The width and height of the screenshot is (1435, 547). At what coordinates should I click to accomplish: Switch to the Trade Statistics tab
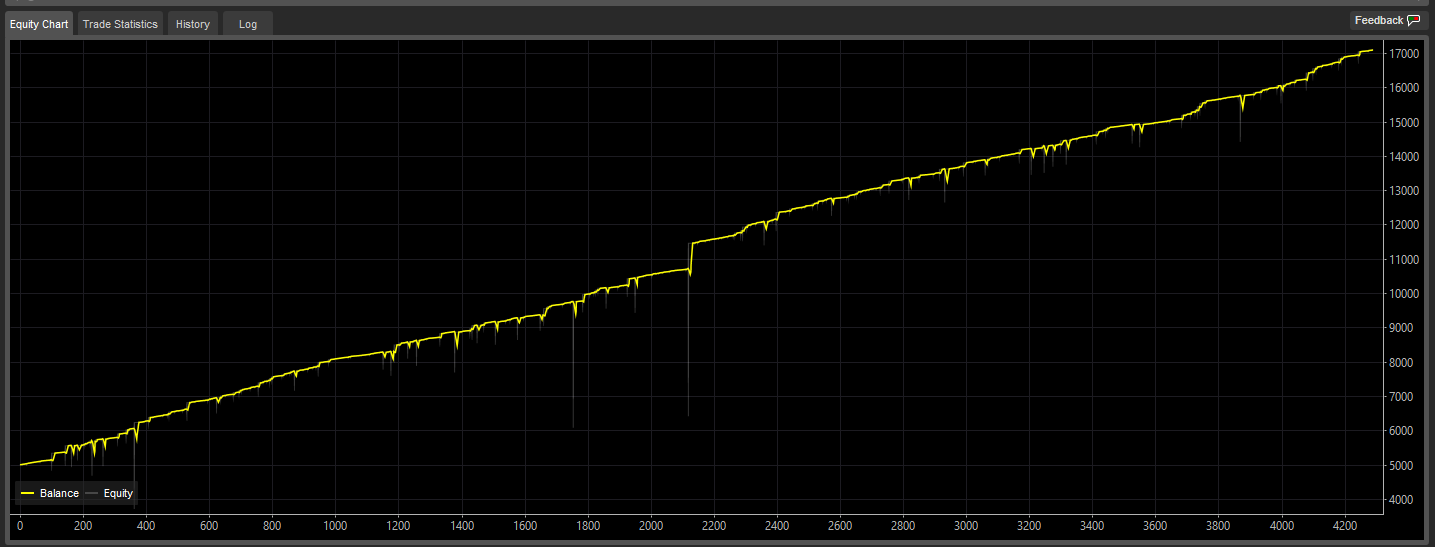point(120,24)
